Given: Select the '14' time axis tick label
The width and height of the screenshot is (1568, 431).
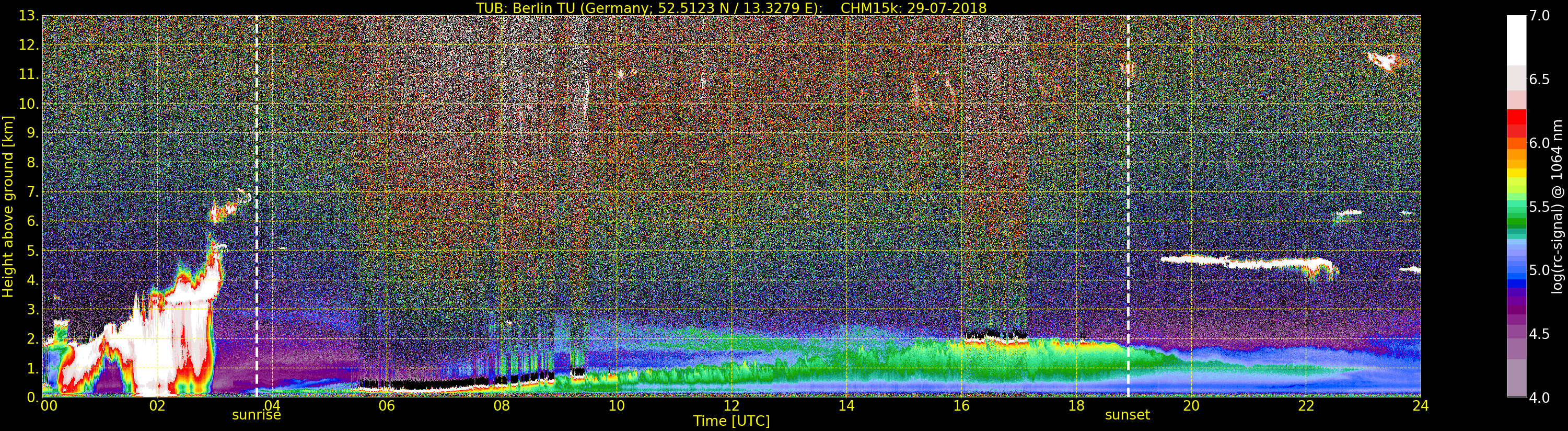Looking at the screenshot, I should pos(846,406).
